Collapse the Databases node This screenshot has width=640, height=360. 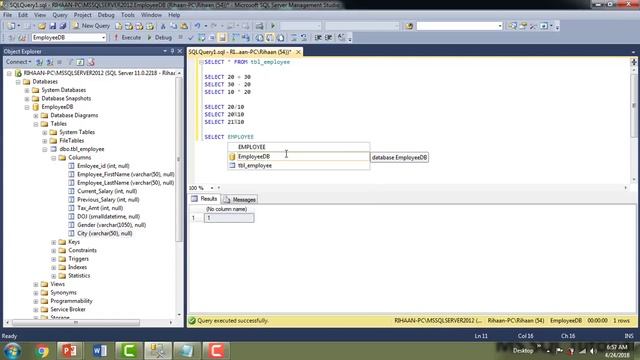(18, 82)
